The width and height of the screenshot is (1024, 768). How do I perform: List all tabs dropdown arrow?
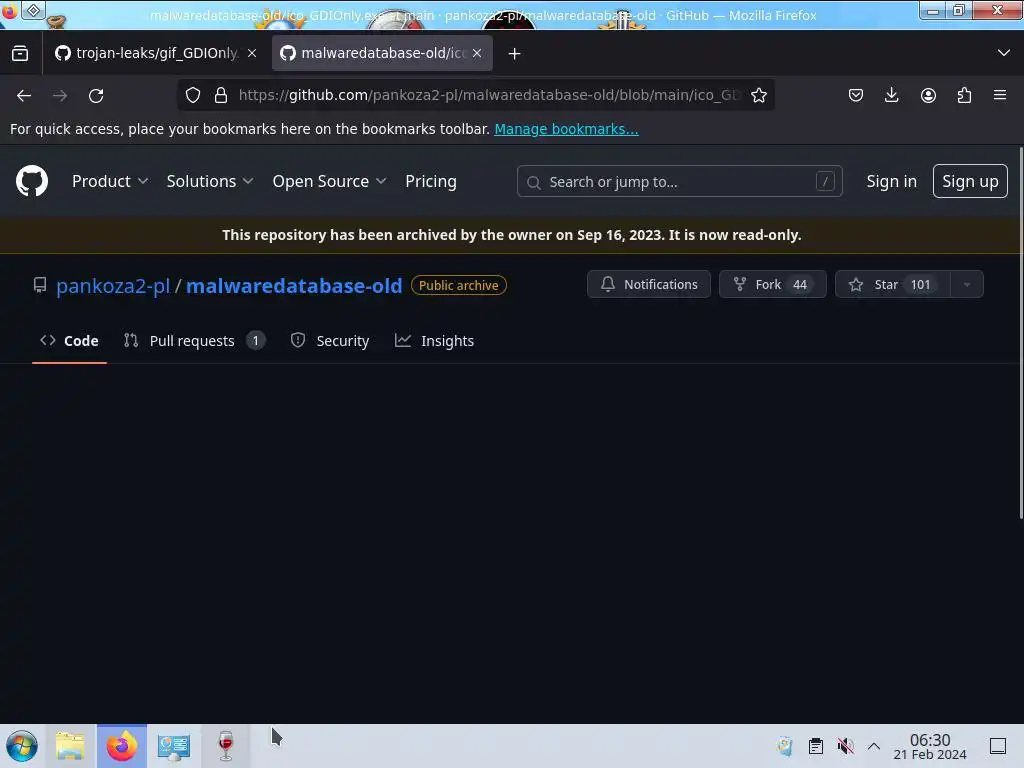pos(1004,53)
